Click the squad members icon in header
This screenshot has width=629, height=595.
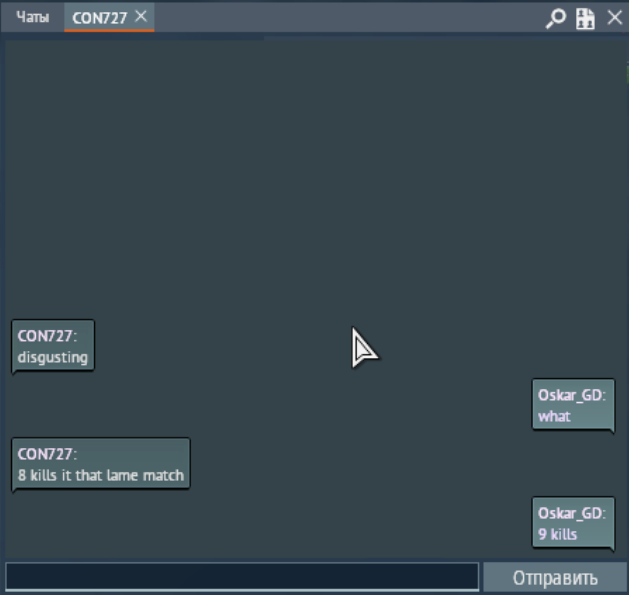click(x=585, y=18)
